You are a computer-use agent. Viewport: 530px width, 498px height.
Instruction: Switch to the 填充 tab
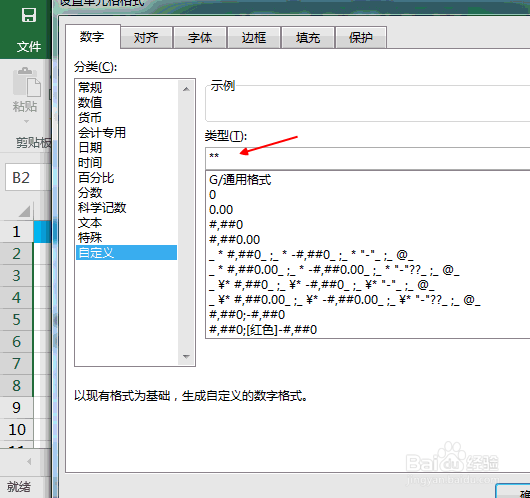pyautogui.click(x=308, y=38)
